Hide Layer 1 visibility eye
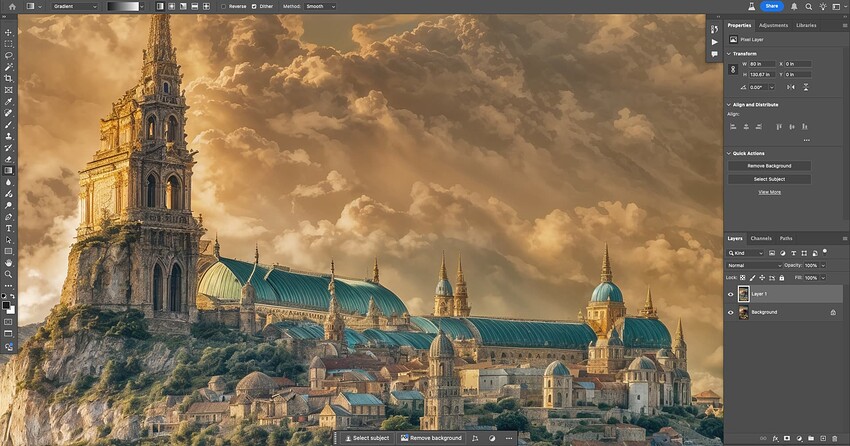Viewport: 850px width, 446px height. [730, 294]
